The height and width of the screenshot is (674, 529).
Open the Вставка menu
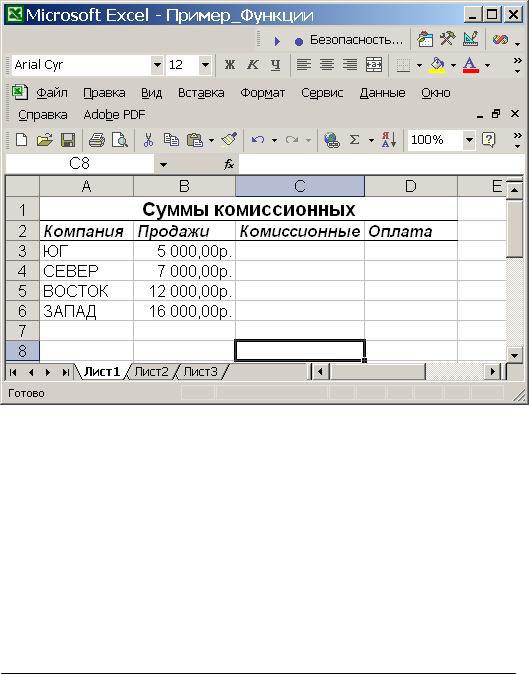(x=201, y=93)
